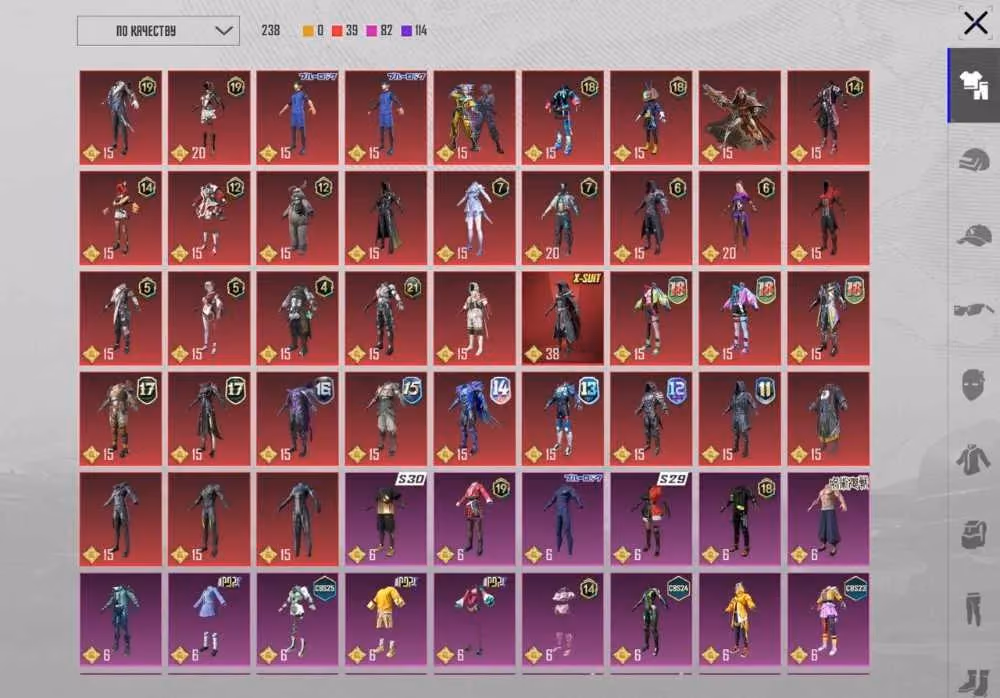1000x698 pixels.
Task: Open the face mask category
Action: 973,385
